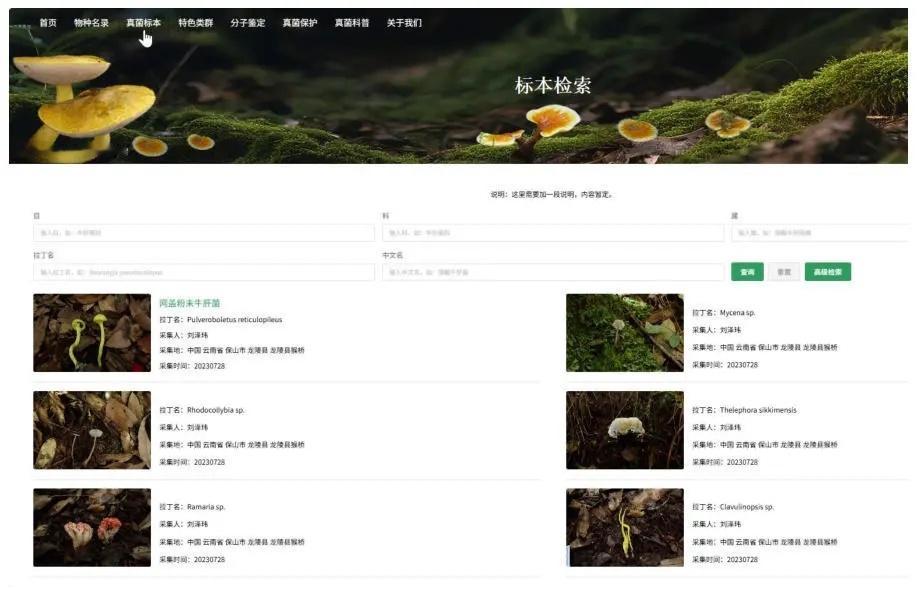Click the green 查询 search button
The height and width of the screenshot is (589, 919).
pos(747,272)
